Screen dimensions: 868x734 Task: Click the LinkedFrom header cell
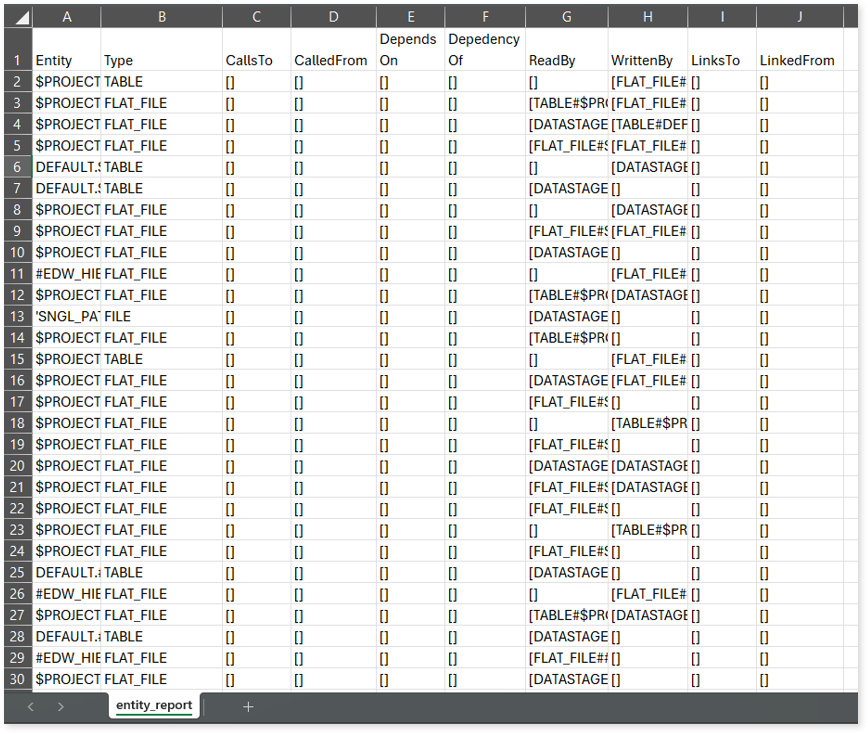(798, 60)
